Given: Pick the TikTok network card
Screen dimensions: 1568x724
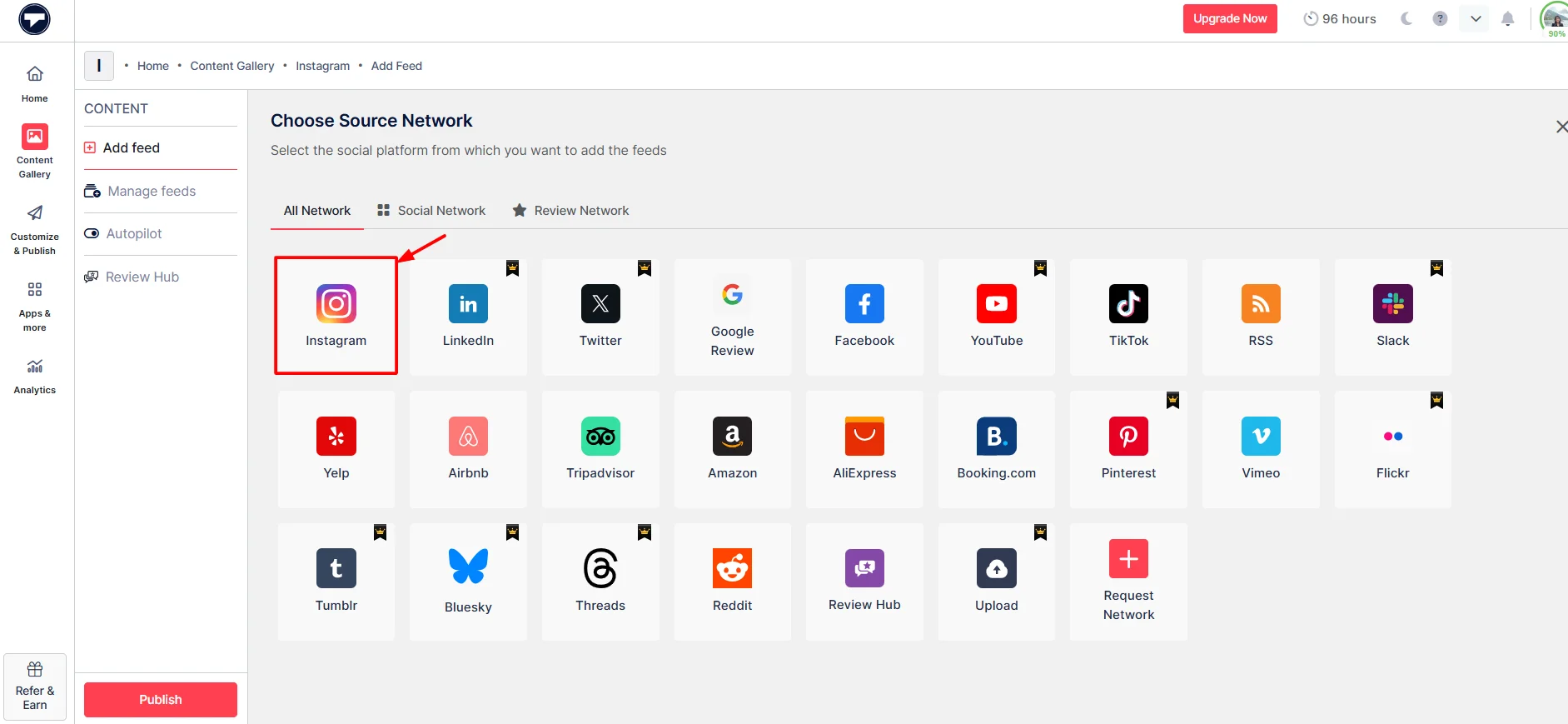Looking at the screenshot, I should (x=1128, y=317).
